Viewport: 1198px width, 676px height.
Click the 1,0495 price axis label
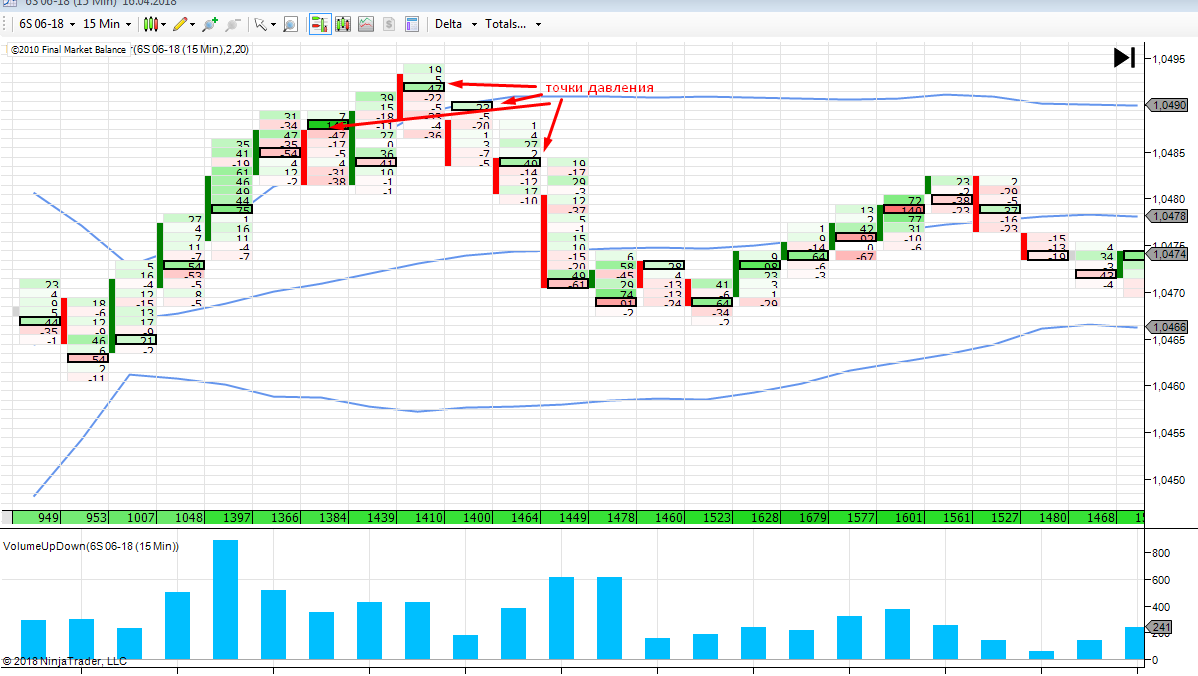point(1169,60)
